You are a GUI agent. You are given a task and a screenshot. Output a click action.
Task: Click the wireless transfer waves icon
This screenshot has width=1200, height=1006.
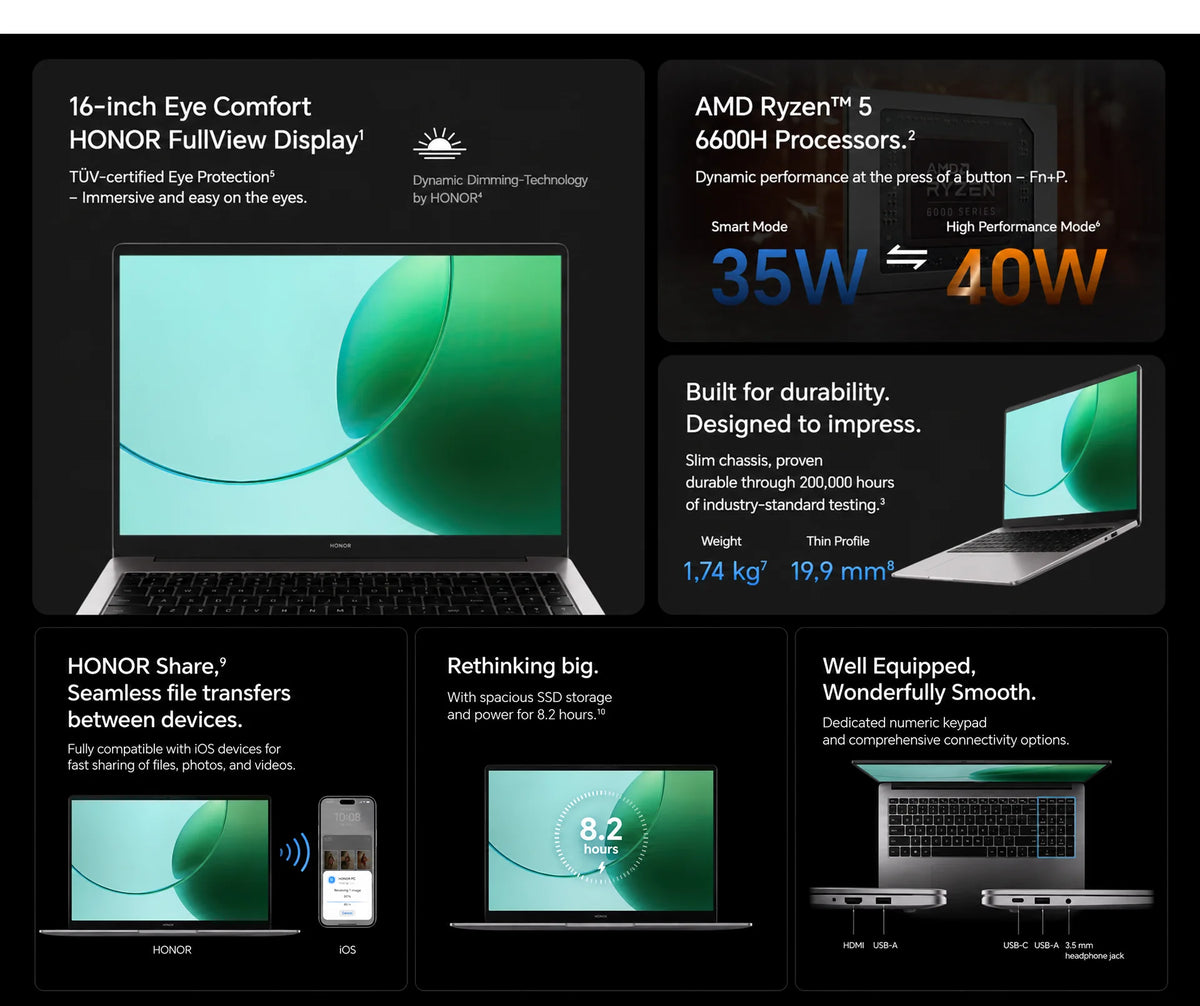click(295, 853)
